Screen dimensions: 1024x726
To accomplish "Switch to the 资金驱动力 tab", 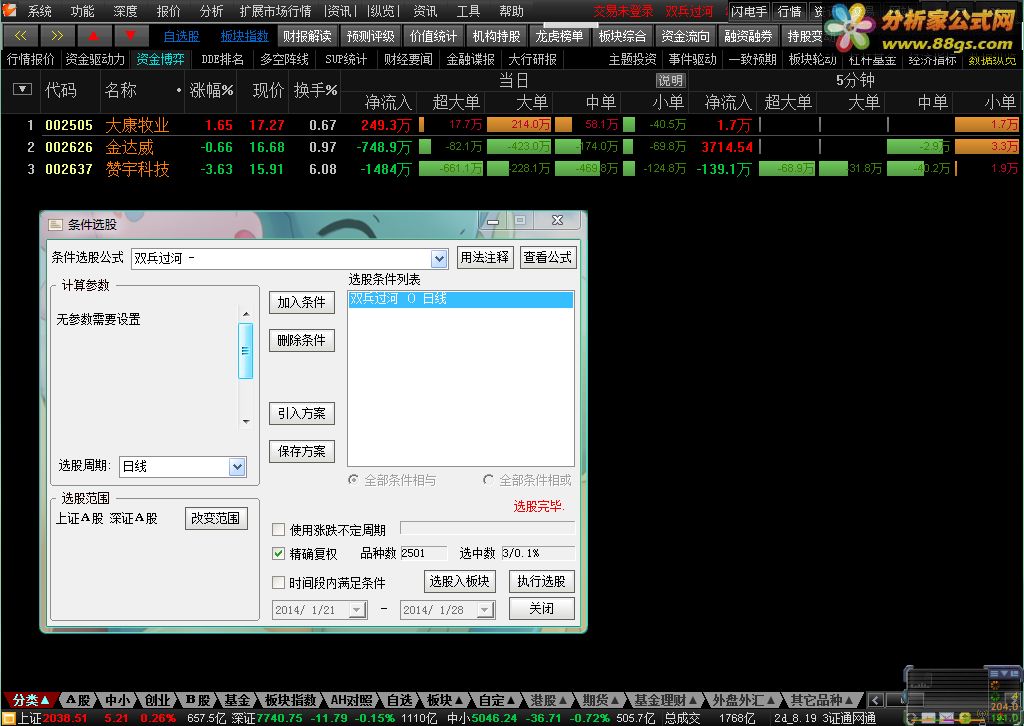I will pos(95,59).
